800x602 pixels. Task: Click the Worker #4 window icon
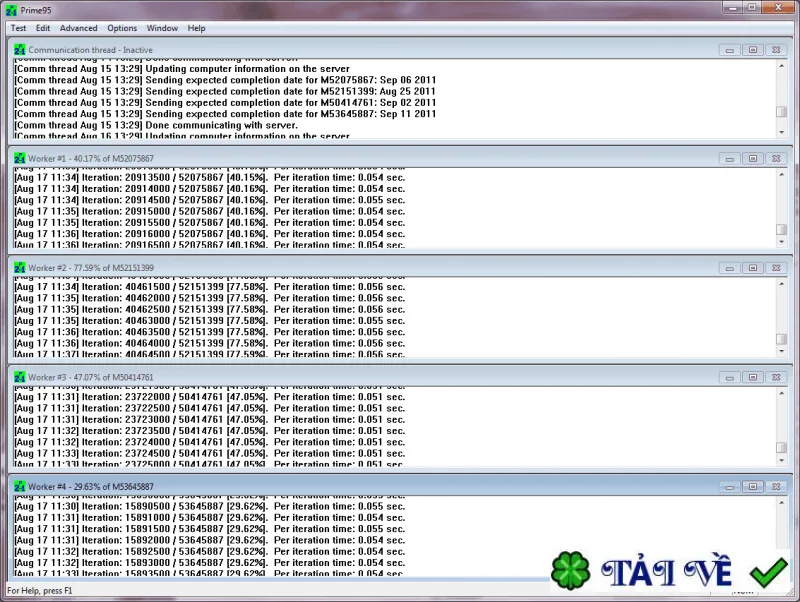click(19, 487)
